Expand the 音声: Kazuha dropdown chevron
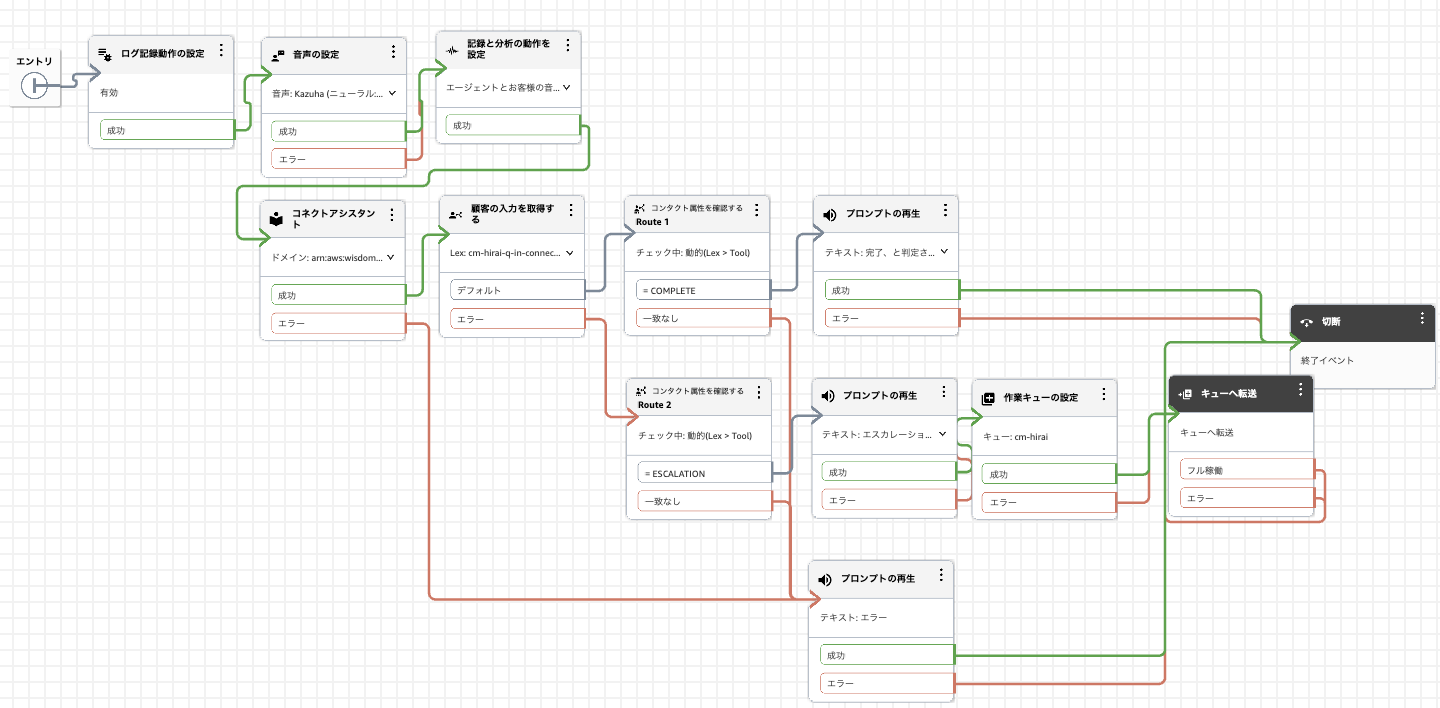The height and width of the screenshot is (708, 1440). tap(392, 93)
